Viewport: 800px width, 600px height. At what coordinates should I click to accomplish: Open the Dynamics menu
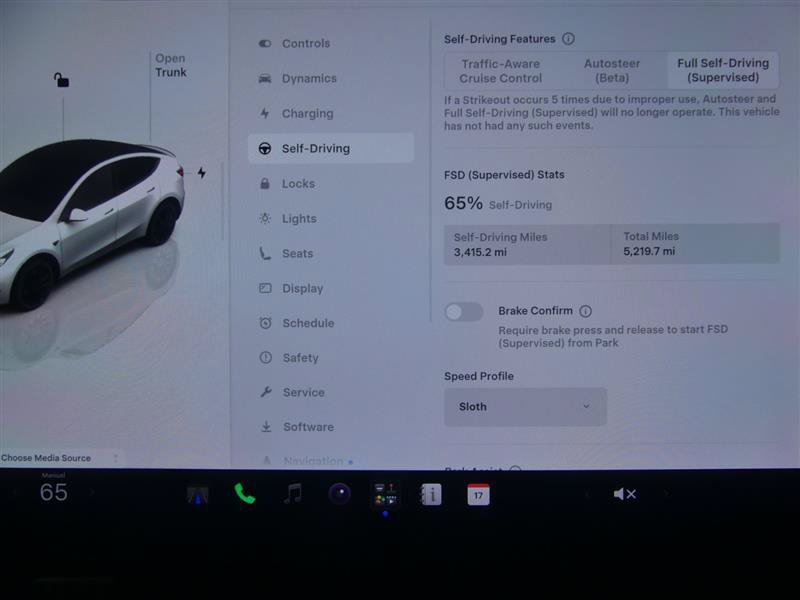tap(331, 78)
